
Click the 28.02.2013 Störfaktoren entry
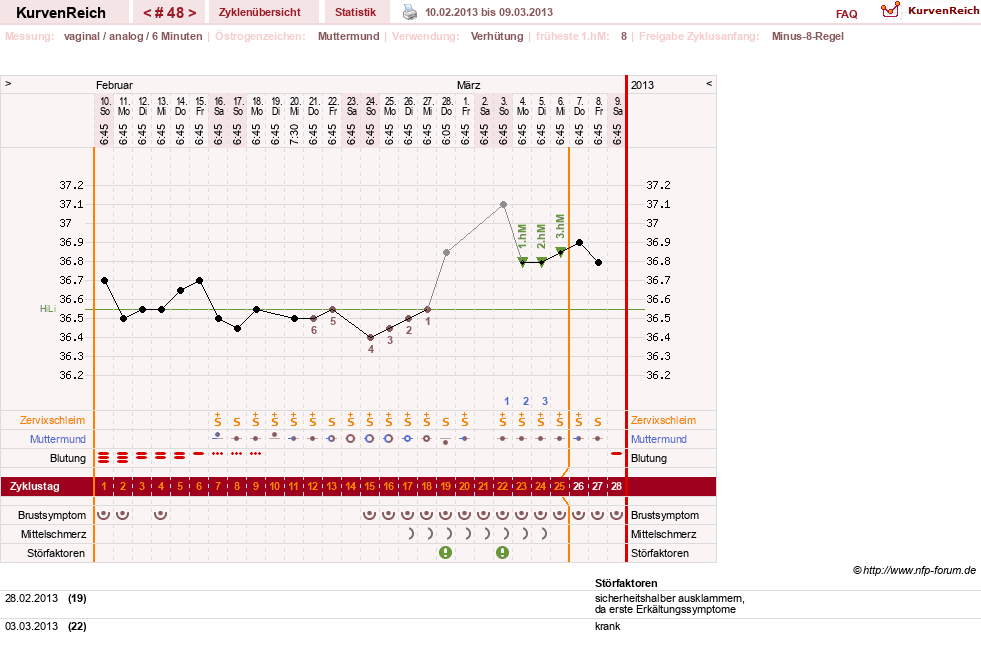[46, 598]
